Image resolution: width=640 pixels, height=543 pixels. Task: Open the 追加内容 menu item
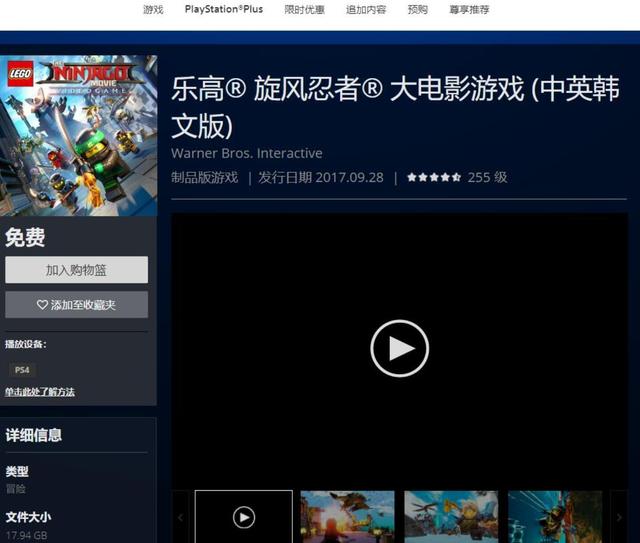tap(366, 9)
